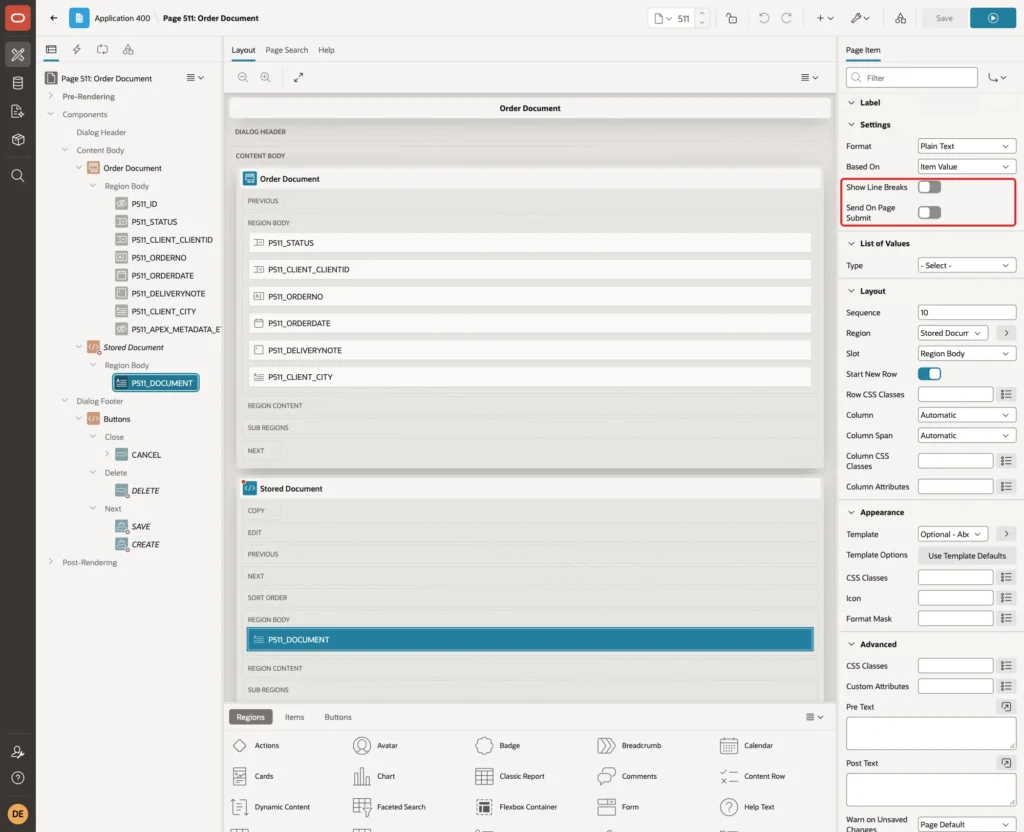
Task: Click the property Filter search field
Action: coord(911,78)
